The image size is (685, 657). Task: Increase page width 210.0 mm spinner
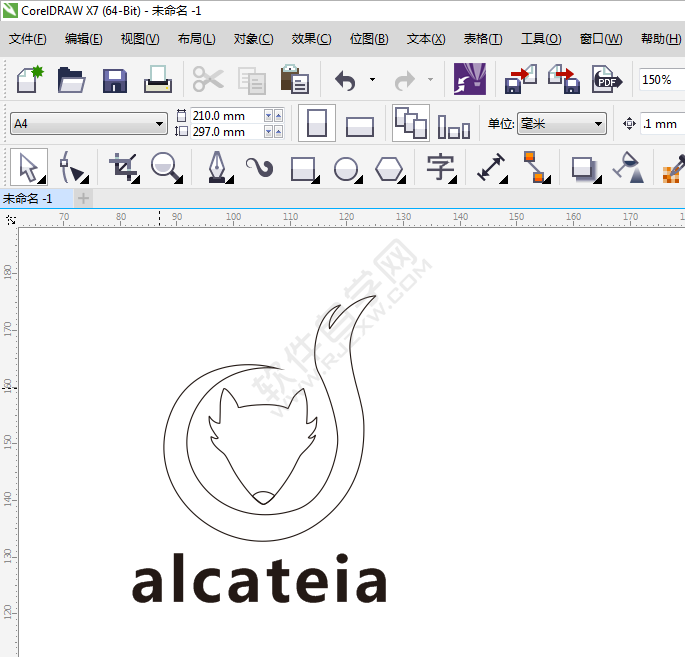278,116
